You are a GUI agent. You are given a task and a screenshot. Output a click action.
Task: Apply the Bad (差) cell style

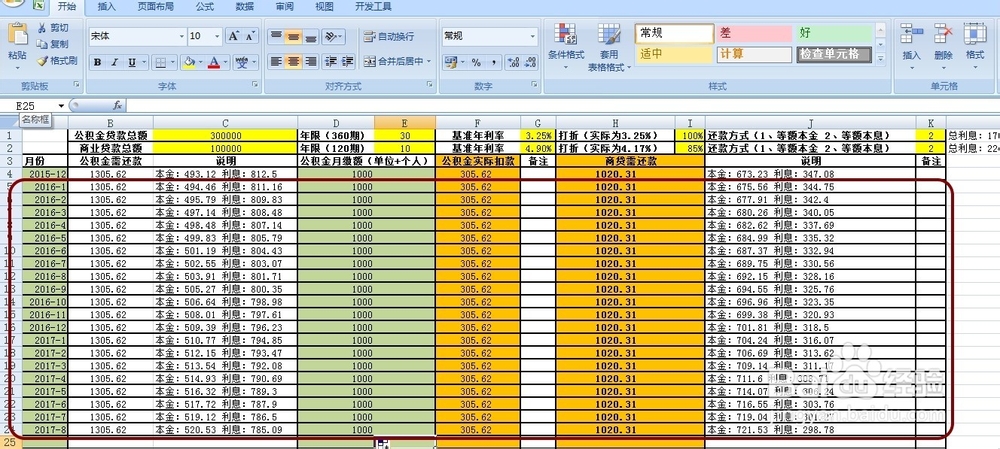pyautogui.click(x=754, y=33)
